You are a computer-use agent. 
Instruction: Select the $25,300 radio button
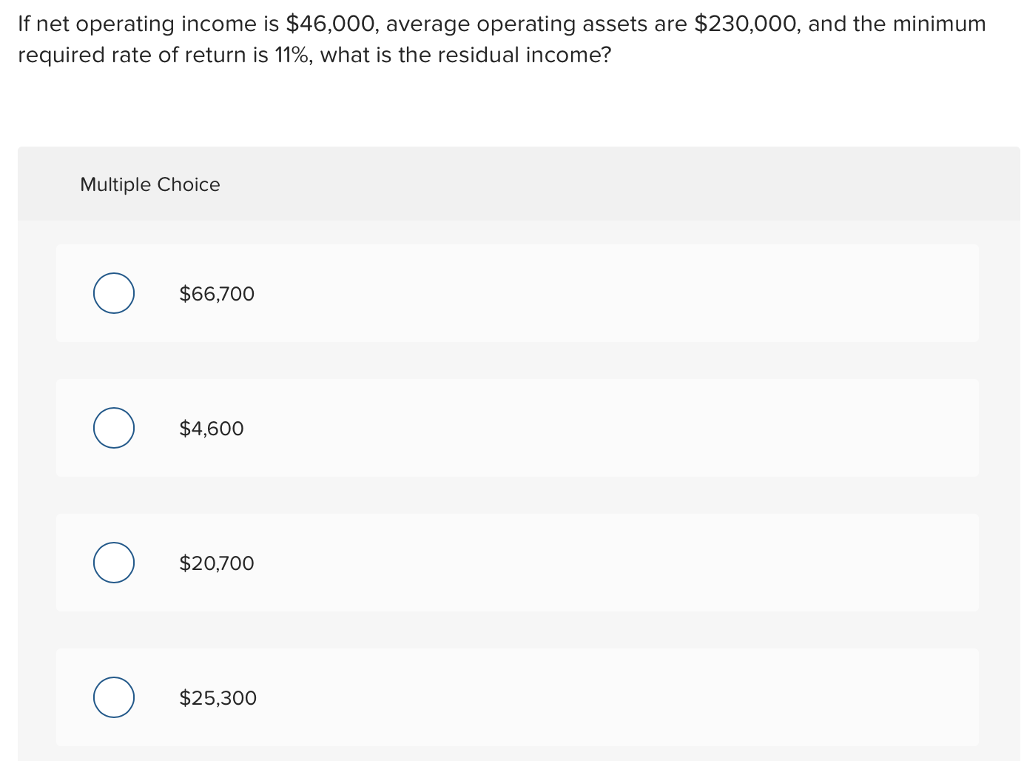[113, 697]
